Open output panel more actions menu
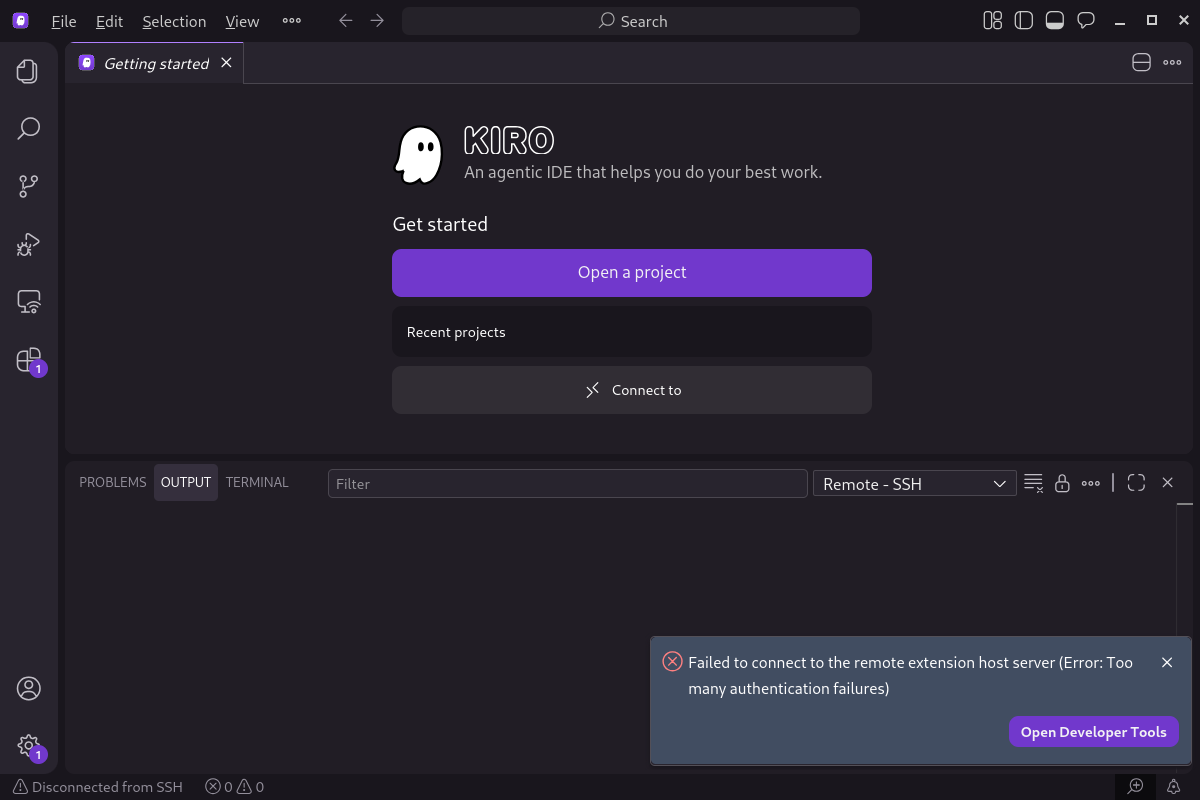Viewport: 1200px width, 800px height. point(1091,483)
